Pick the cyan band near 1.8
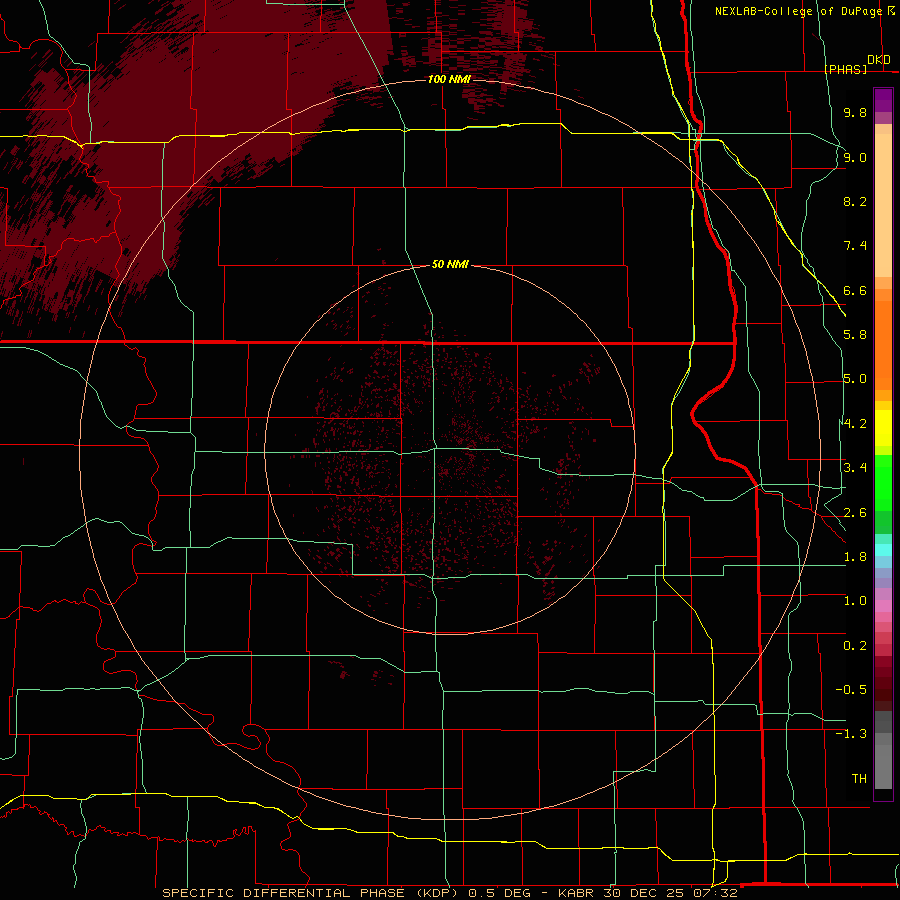The width and height of the screenshot is (900, 900). tap(883, 550)
